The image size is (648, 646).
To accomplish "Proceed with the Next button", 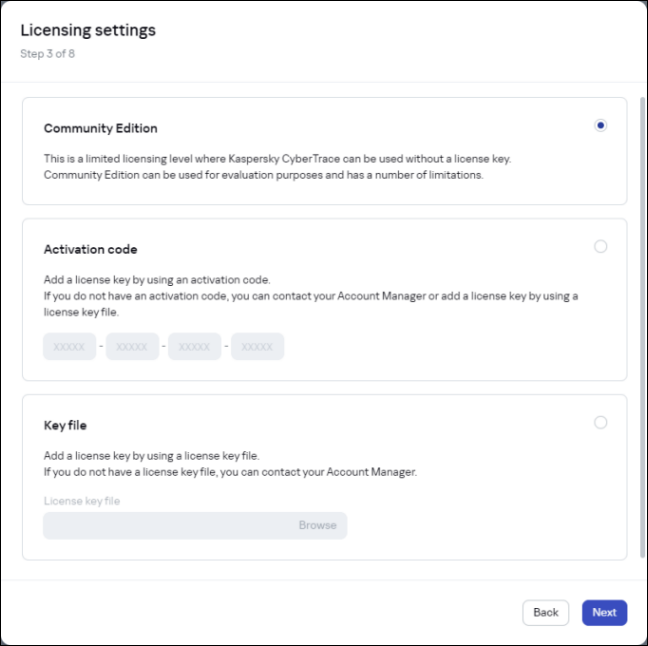I will tap(604, 613).
